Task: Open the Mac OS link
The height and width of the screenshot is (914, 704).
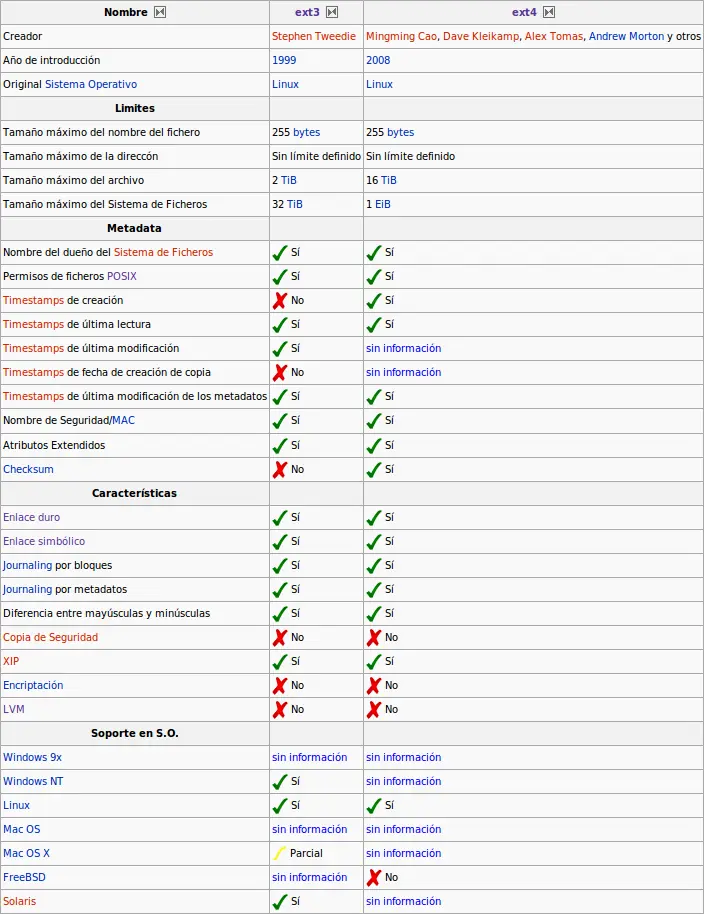Action: 22,829
